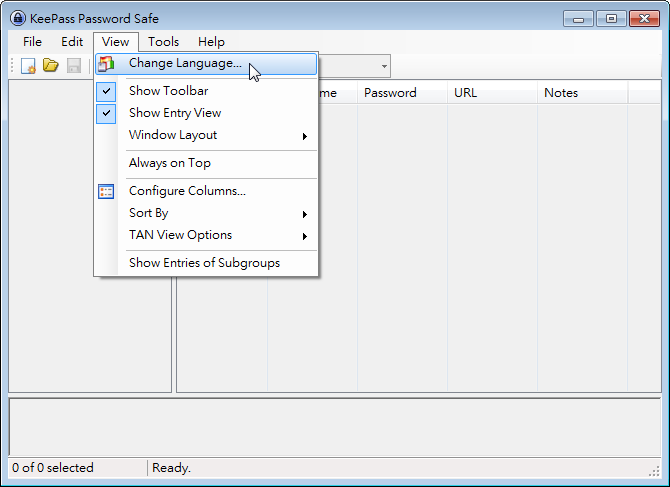This screenshot has width=670, height=487.
Task: Click the 'Ready.' status bar text
Action: point(171,468)
